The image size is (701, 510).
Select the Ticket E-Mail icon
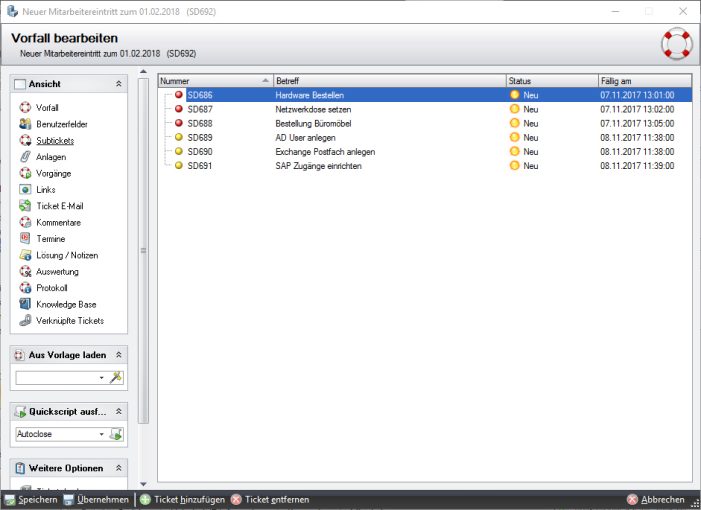tap(25, 206)
